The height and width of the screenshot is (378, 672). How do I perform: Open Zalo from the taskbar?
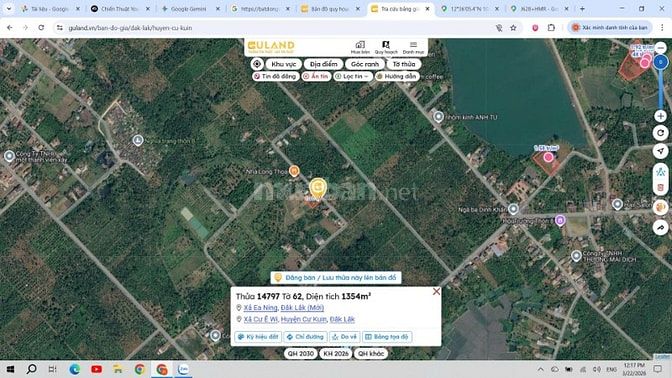click(x=183, y=369)
